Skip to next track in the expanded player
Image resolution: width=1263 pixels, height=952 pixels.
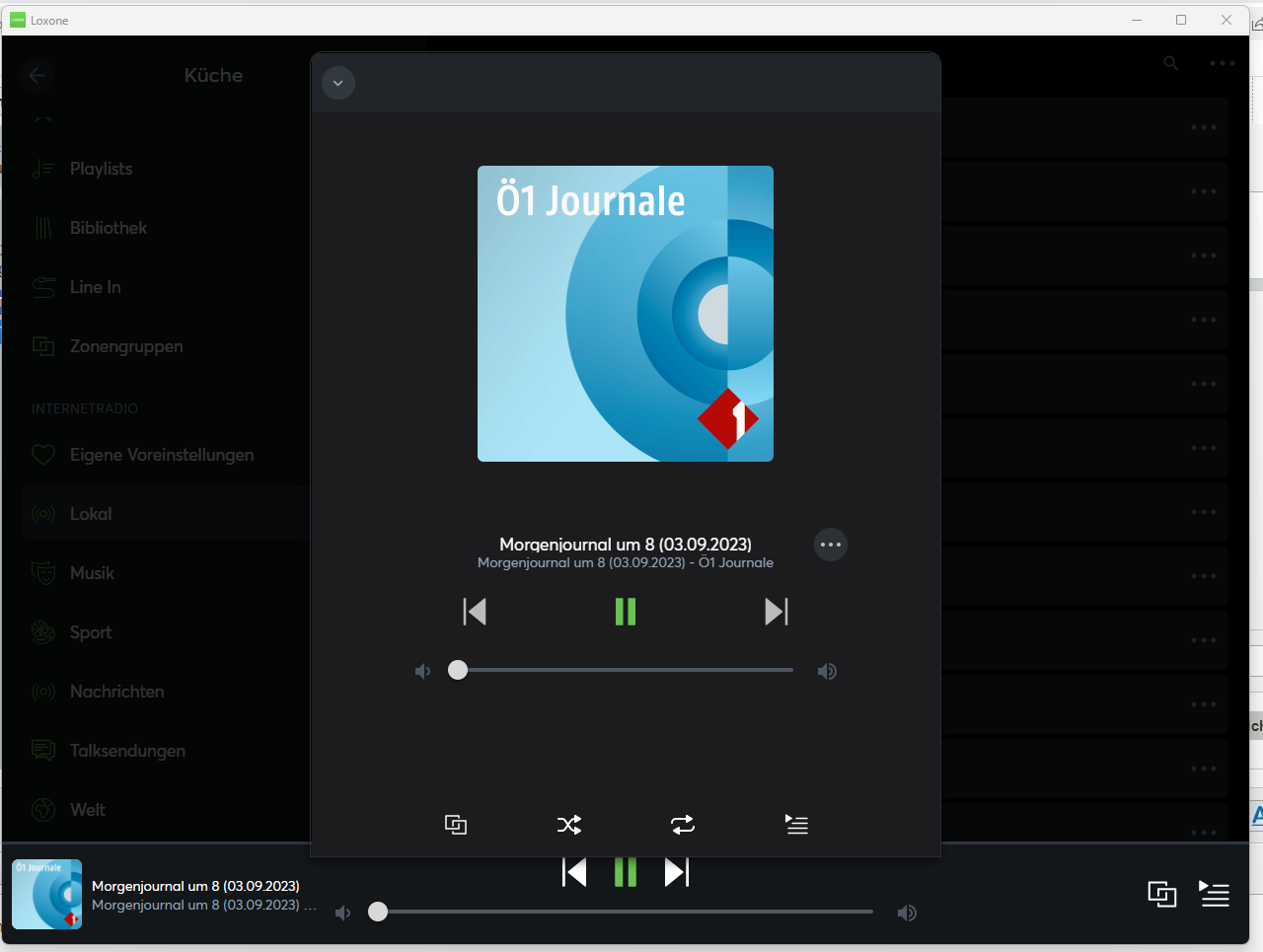[x=777, y=612]
